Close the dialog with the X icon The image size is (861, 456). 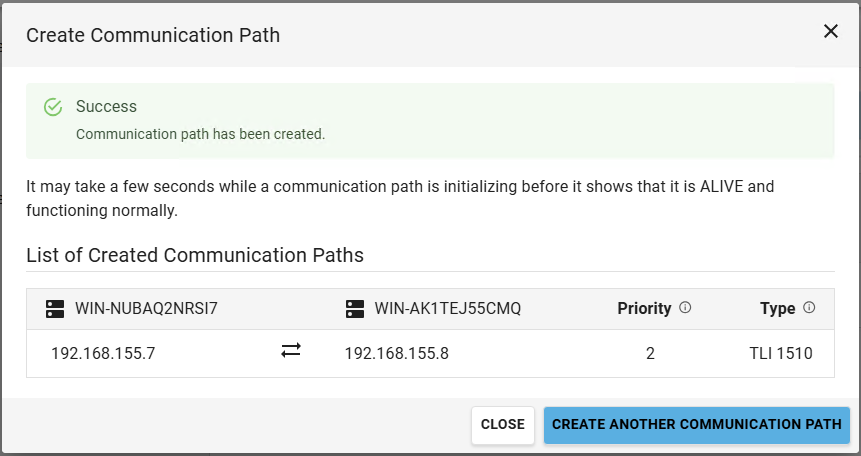coord(830,31)
